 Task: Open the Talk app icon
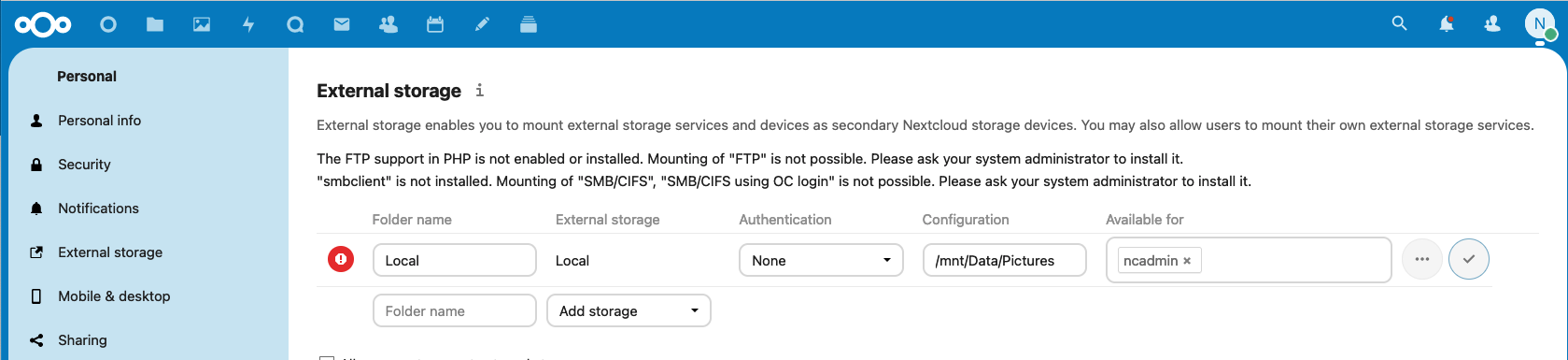pyautogui.click(x=295, y=24)
